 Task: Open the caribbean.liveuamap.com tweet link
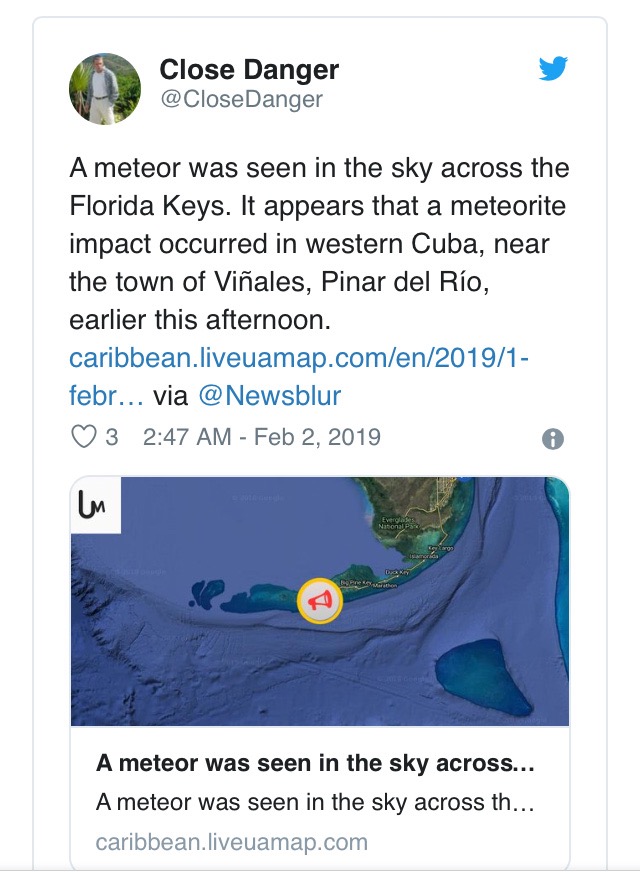(298, 358)
